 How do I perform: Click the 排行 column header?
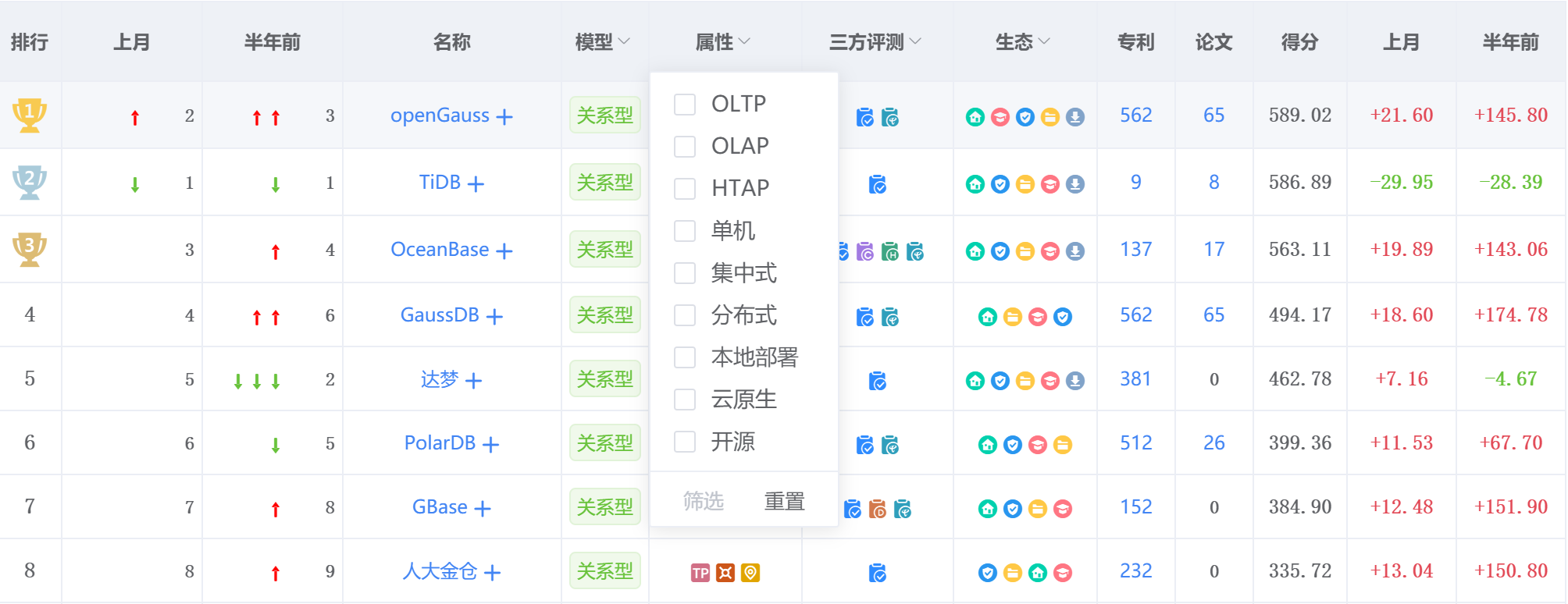(x=30, y=42)
